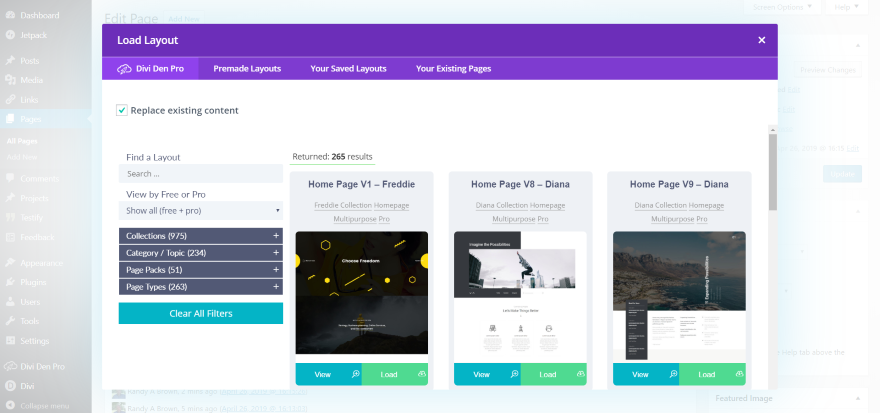
Task: Click the Home Page V1 – Freddie title
Action: (361, 184)
